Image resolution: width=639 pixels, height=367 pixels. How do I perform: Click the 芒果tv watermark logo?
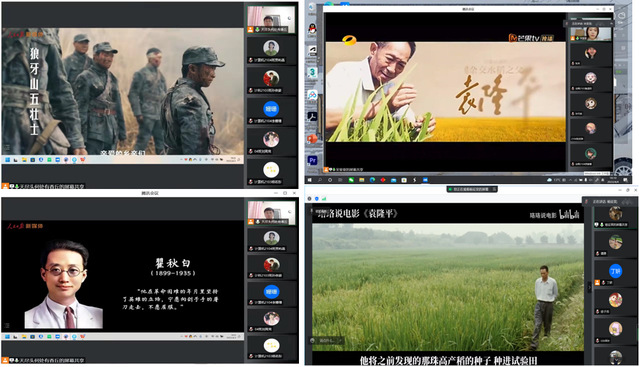click(x=531, y=38)
